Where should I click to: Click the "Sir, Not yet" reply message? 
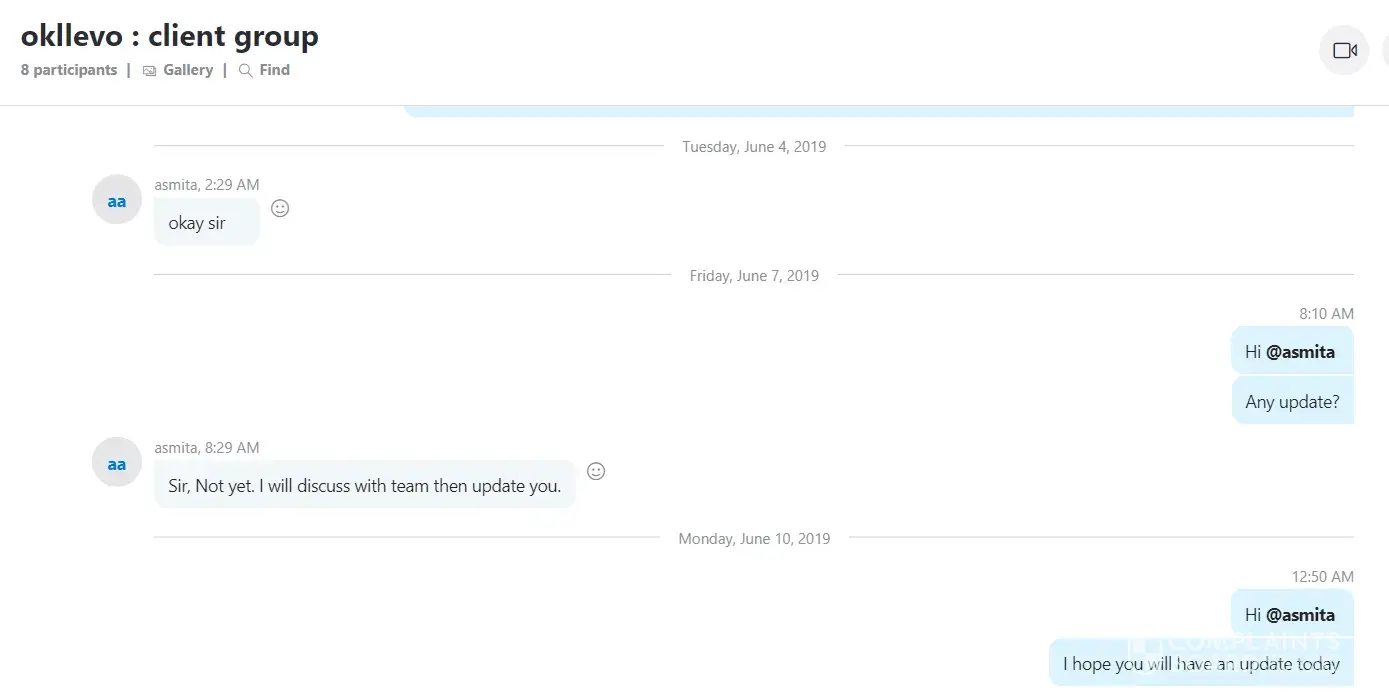click(364, 486)
